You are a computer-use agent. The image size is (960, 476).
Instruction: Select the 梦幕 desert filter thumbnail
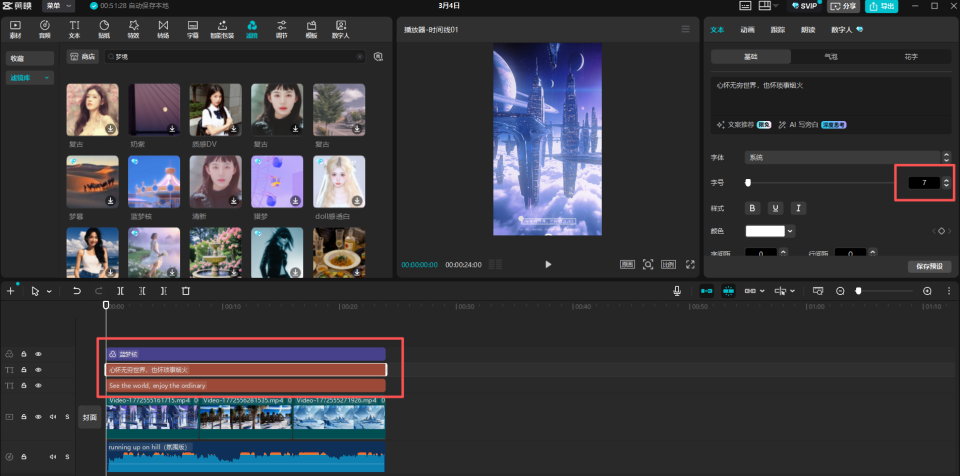point(92,182)
